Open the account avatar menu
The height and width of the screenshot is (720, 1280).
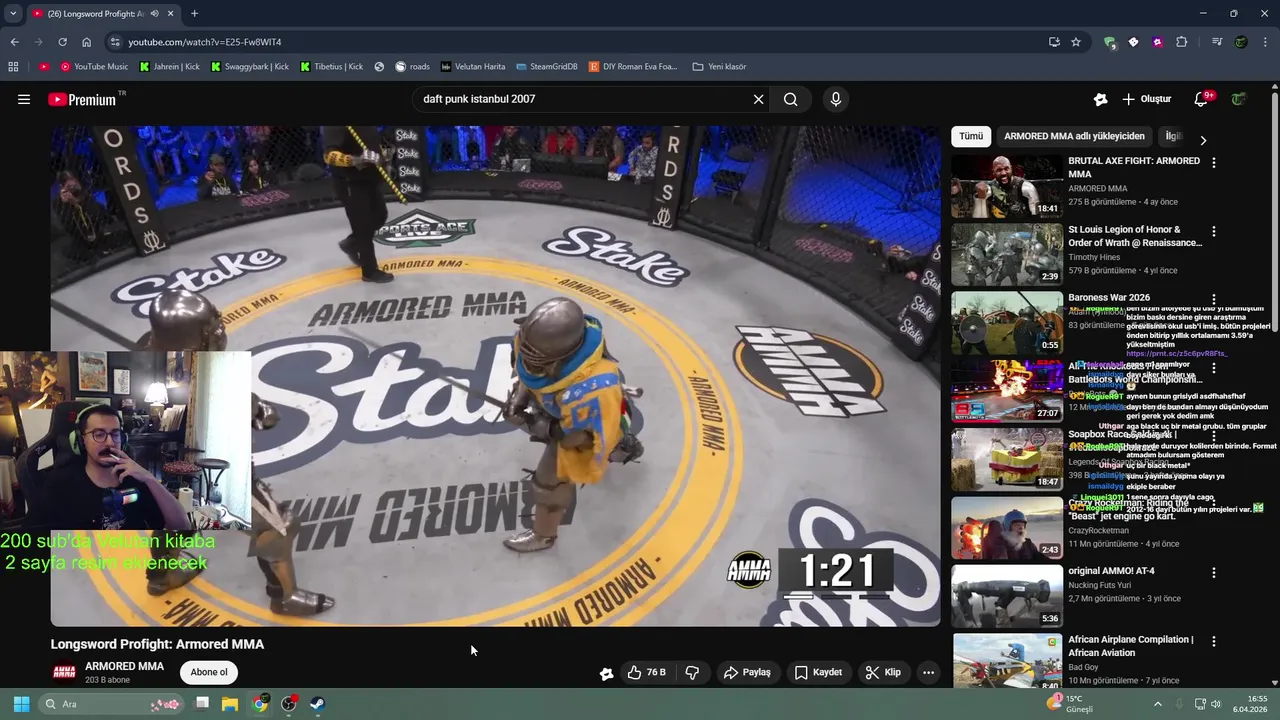click(x=1240, y=99)
